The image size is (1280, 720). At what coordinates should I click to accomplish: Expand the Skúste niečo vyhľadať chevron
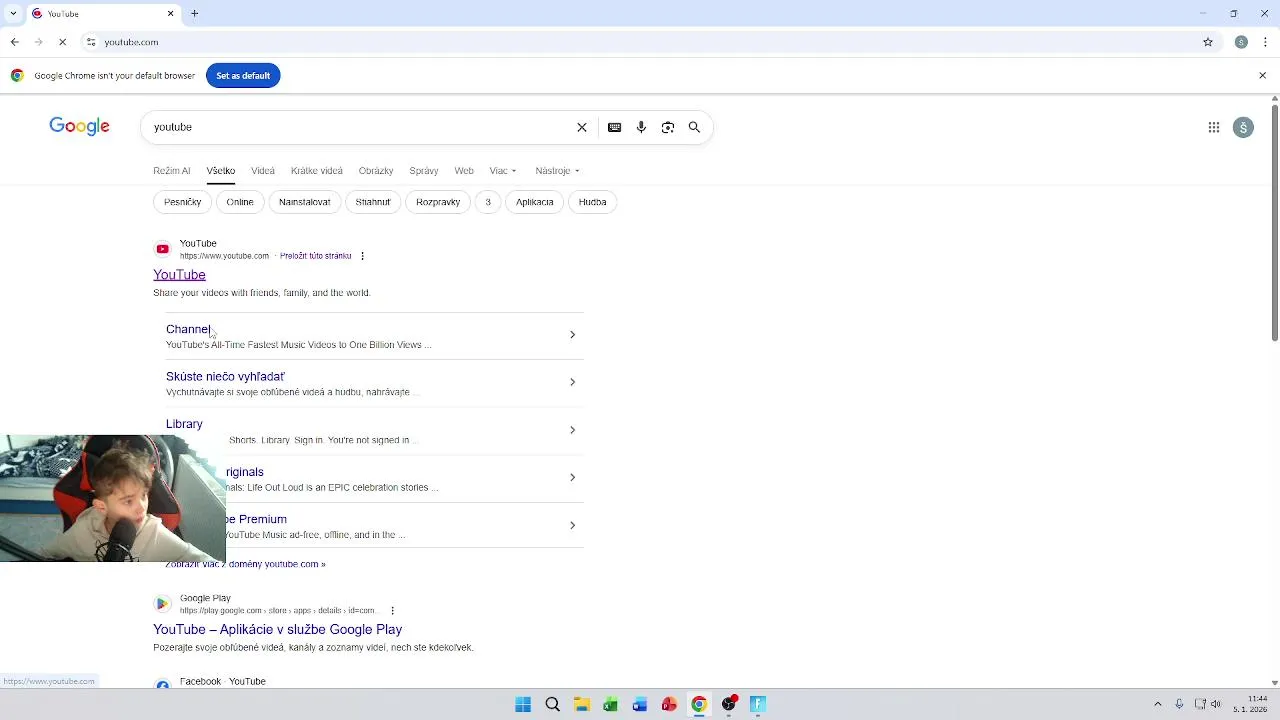[572, 382]
